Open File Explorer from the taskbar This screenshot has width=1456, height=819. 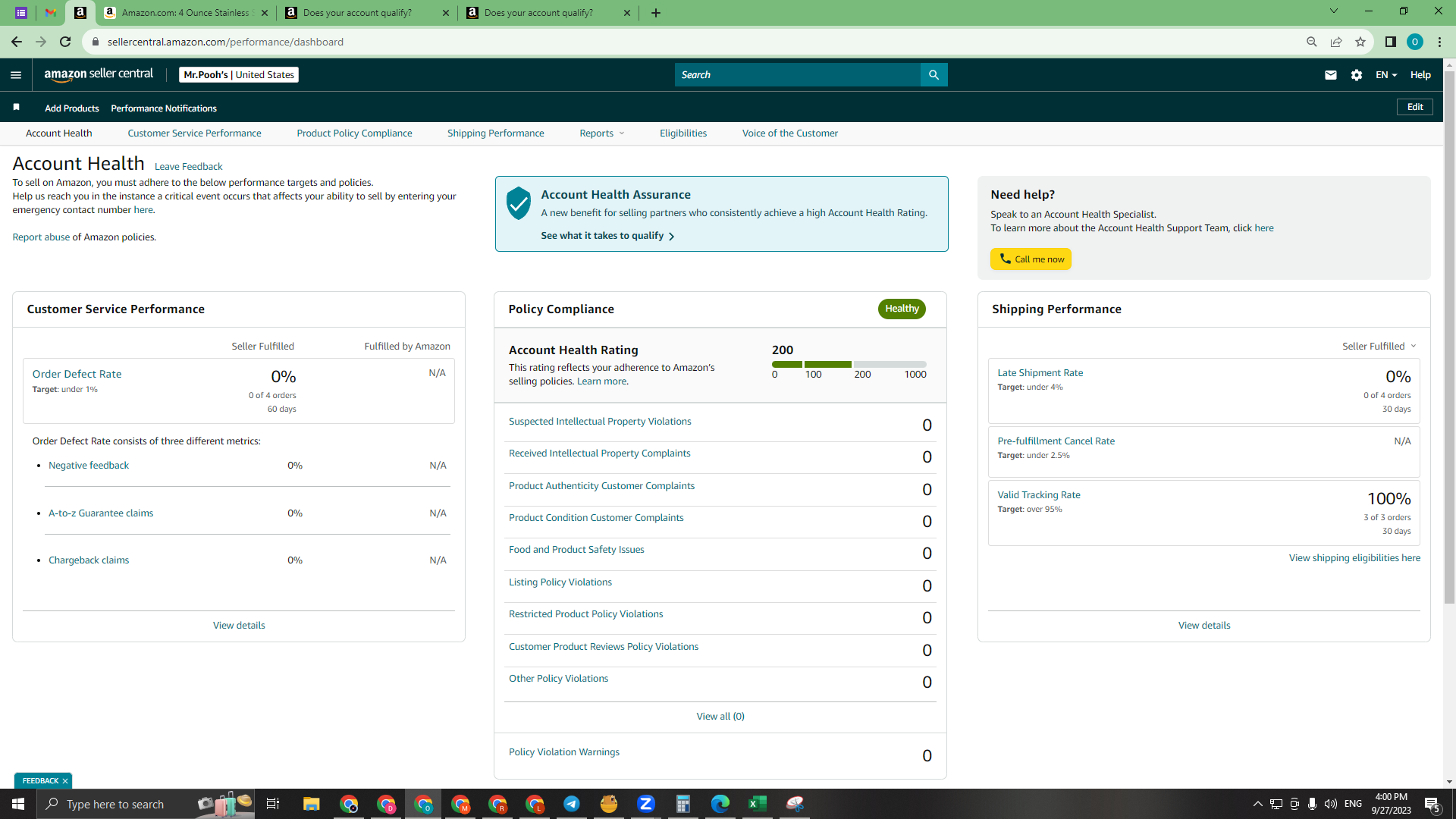(x=311, y=804)
